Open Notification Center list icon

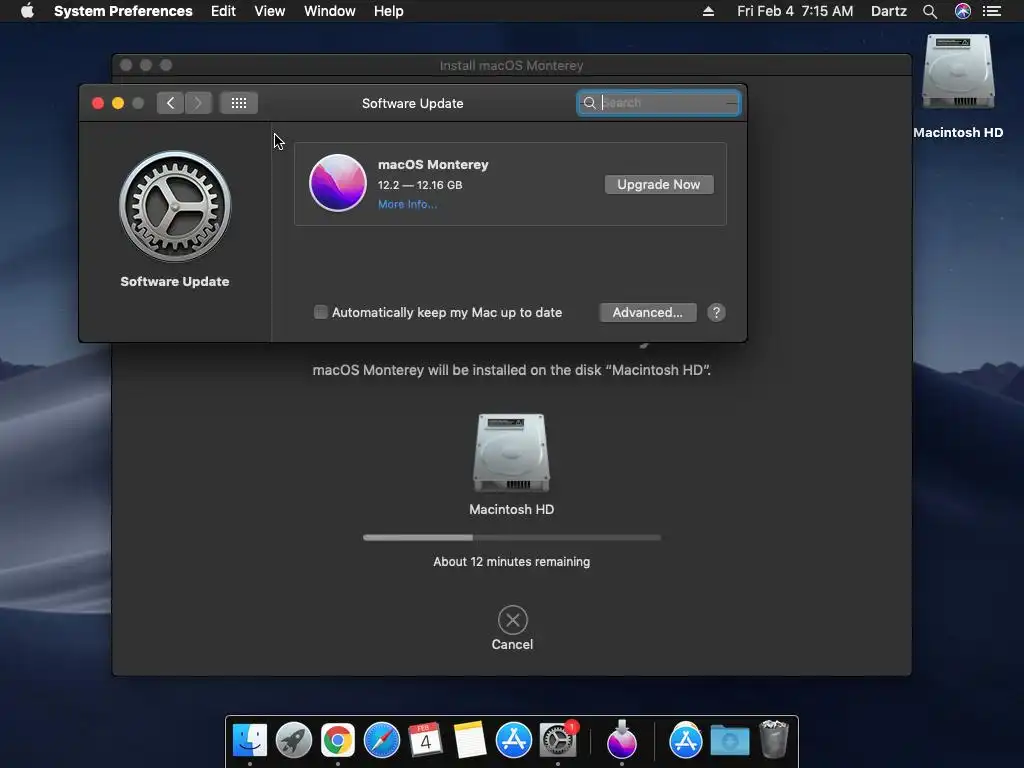point(991,11)
